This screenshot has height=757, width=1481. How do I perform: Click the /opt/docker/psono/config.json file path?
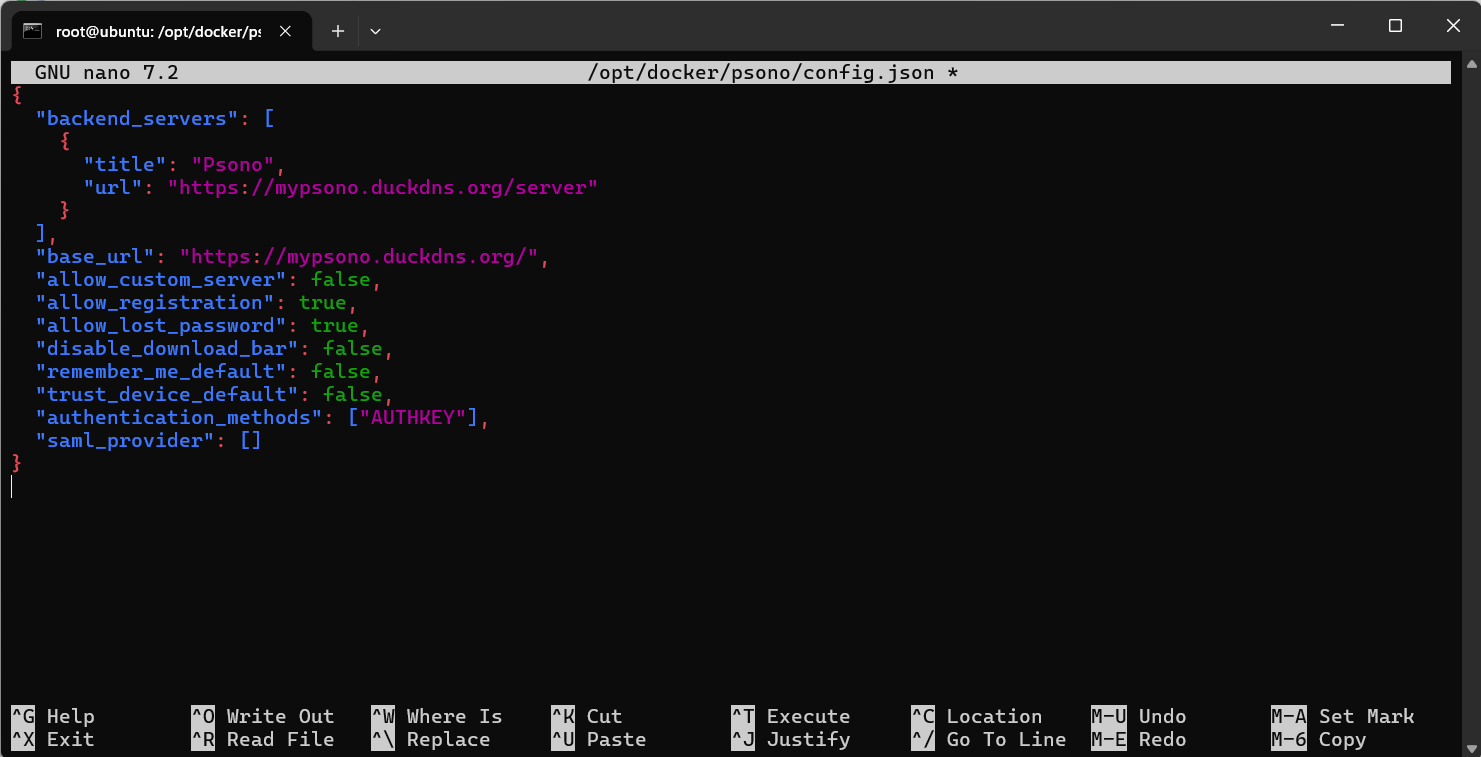(x=761, y=72)
